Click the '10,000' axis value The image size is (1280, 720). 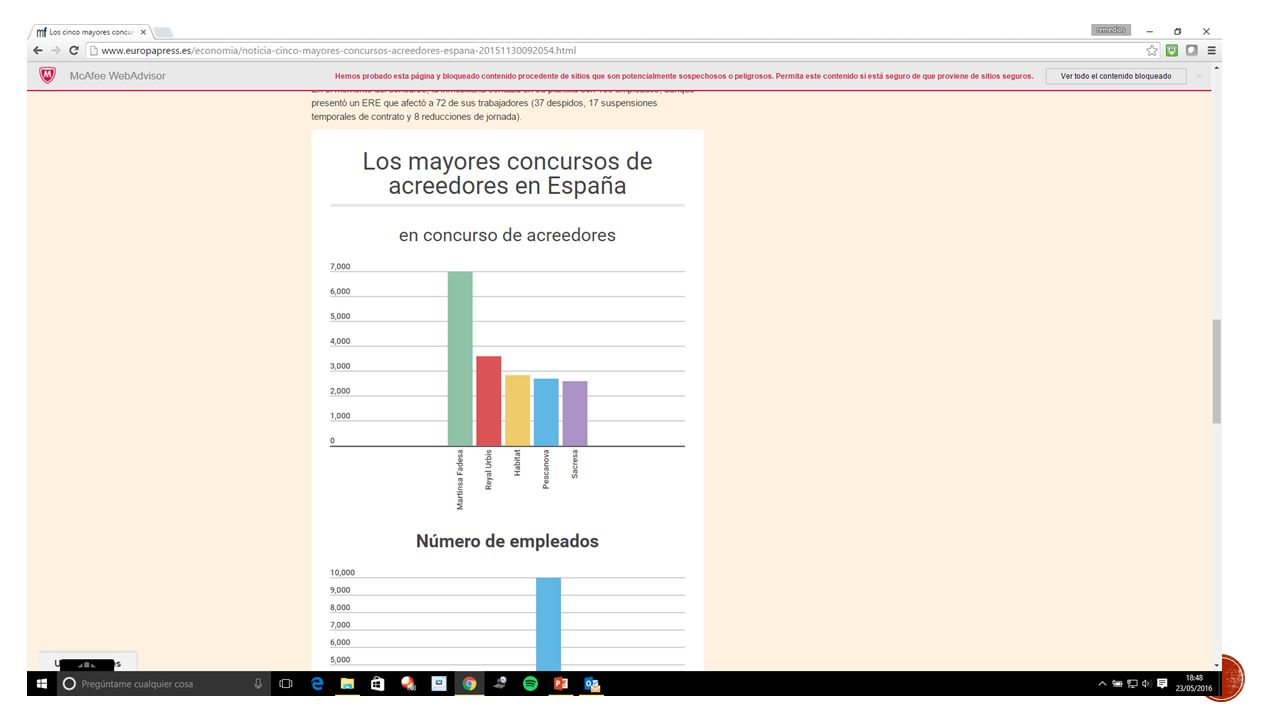pyautogui.click(x=342, y=573)
